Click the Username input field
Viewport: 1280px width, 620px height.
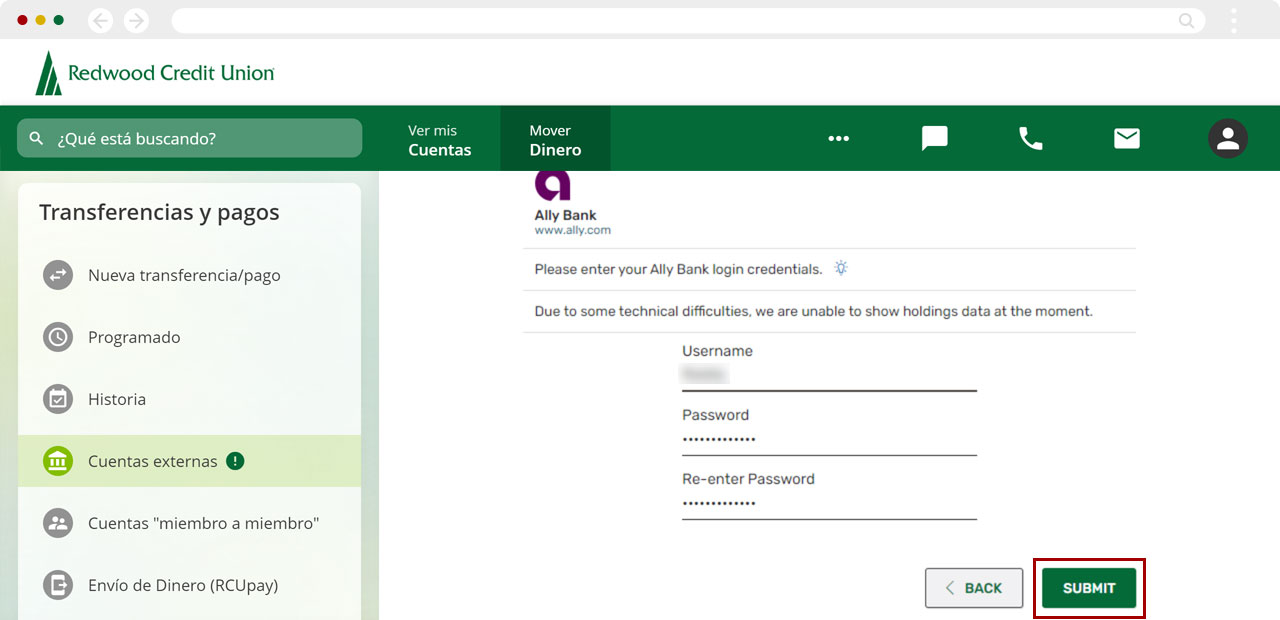[829, 376]
